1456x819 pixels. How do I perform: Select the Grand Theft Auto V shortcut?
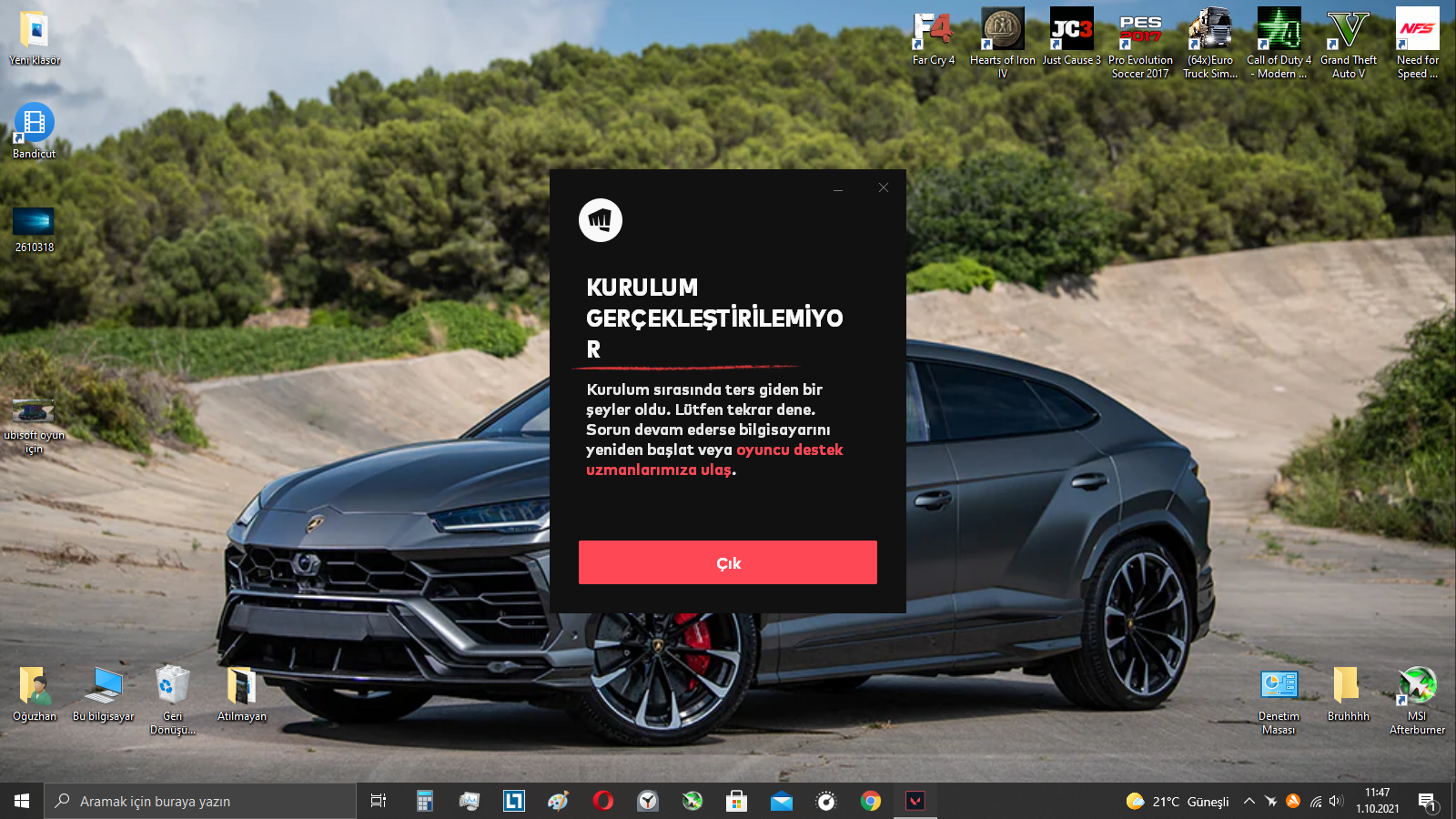pyautogui.click(x=1349, y=43)
